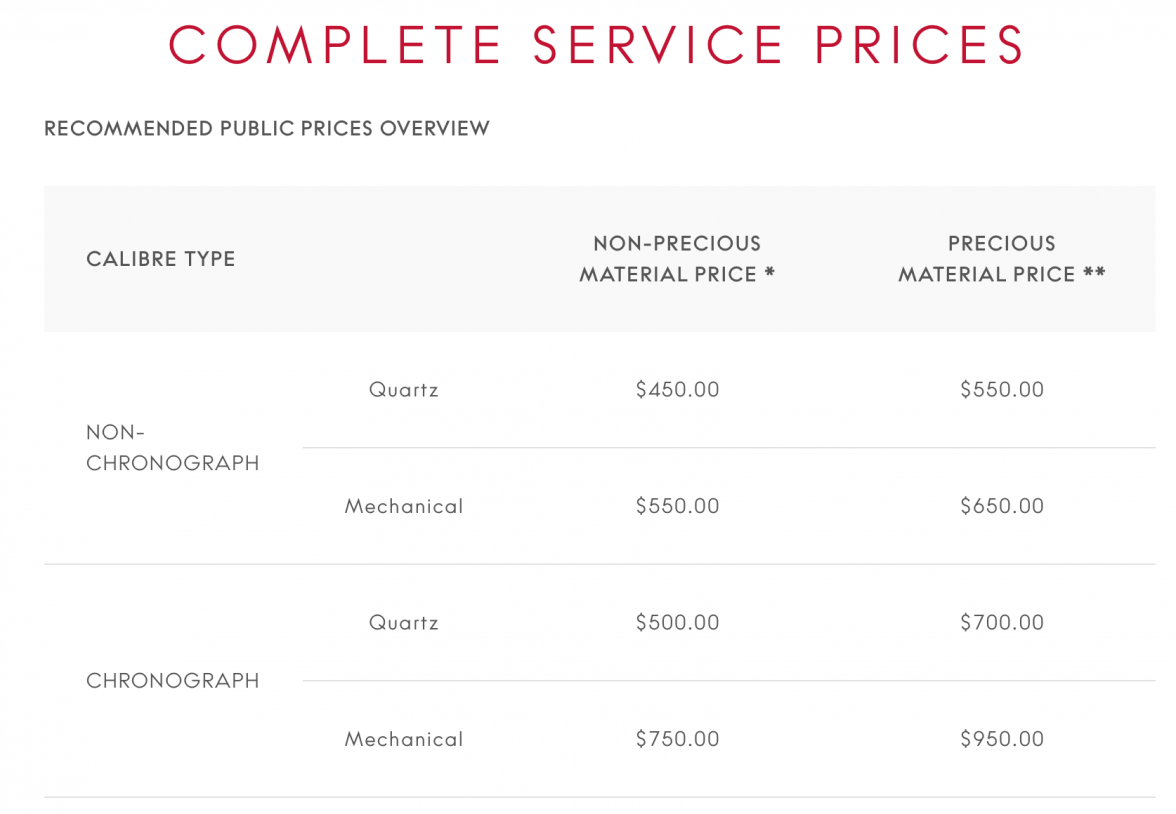Viewport: 1176px width, 814px height.
Task: Click Mechanical under Non-Chronograph
Action: 404,507
